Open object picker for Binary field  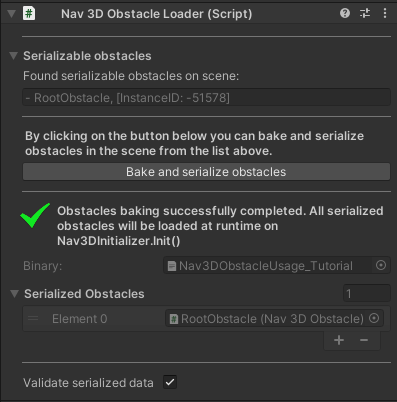[x=381, y=265]
